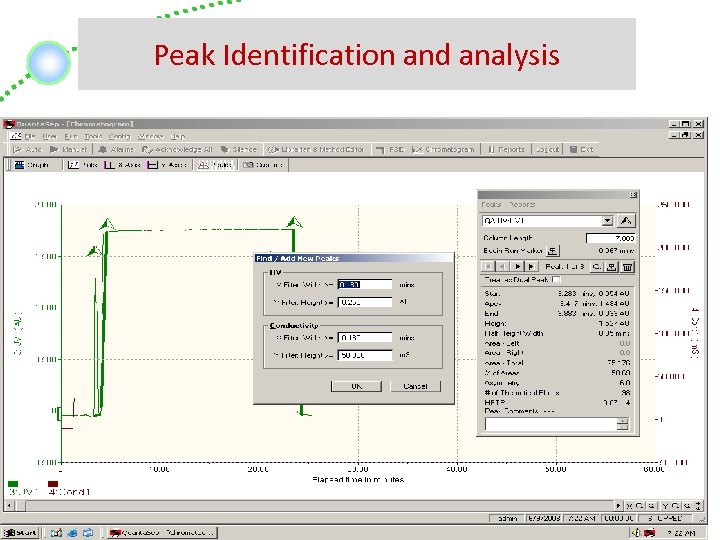The height and width of the screenshot is (540, 720).
Task: Open the Reports menu in peak panel
Action: (522, 204)
